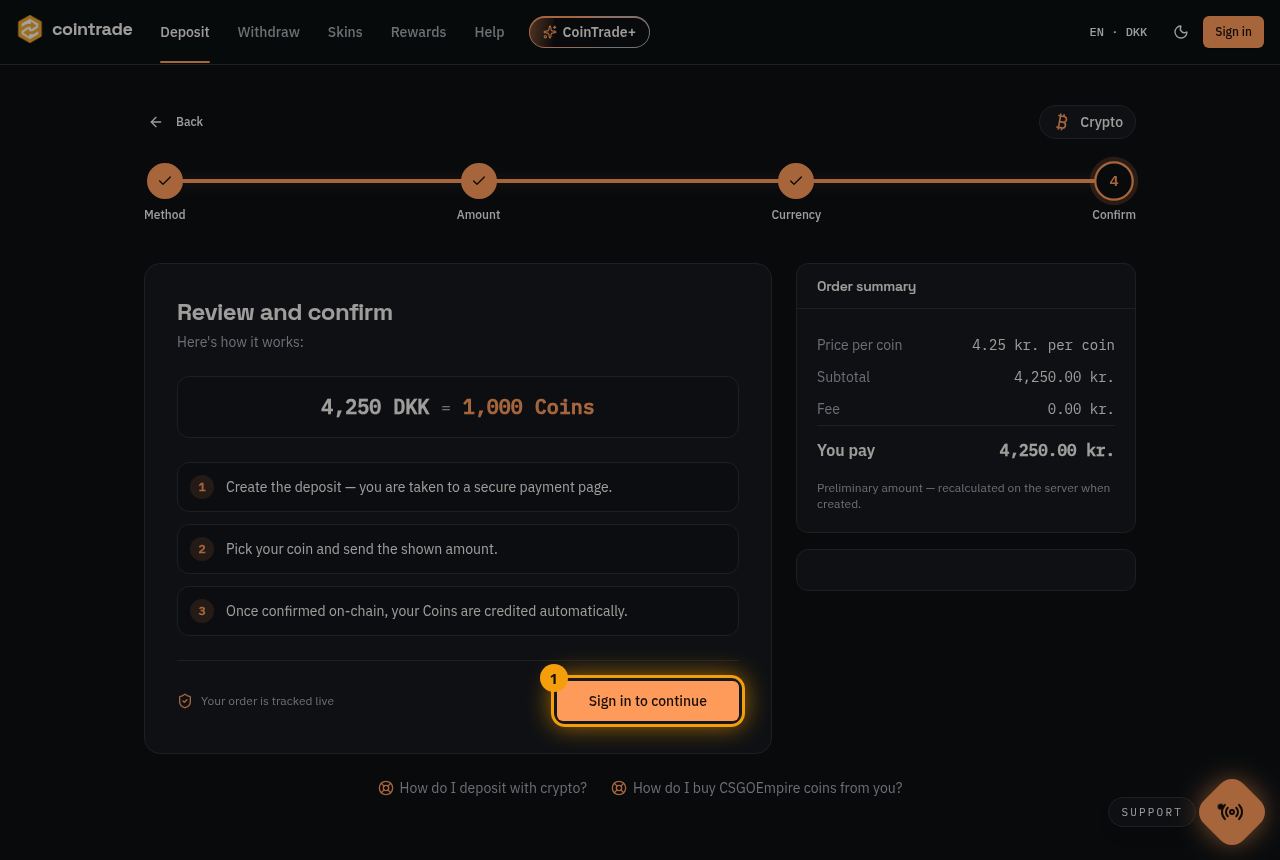This screenshot has width=1280, height=860.
Task: Select step 4 Confirm circle
Action: click(1114, 181)
